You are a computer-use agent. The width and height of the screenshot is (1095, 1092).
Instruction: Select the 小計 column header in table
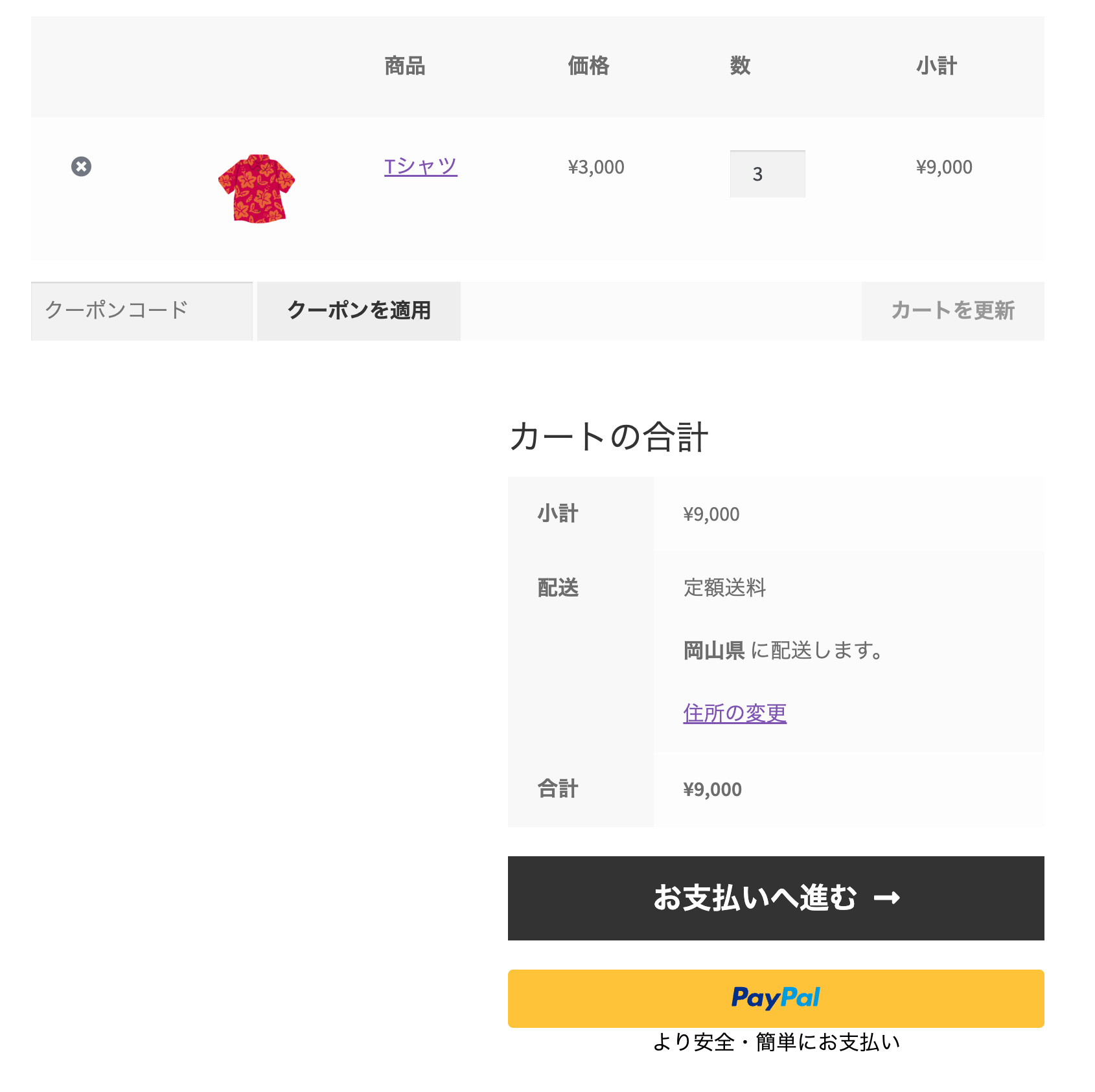936,66
